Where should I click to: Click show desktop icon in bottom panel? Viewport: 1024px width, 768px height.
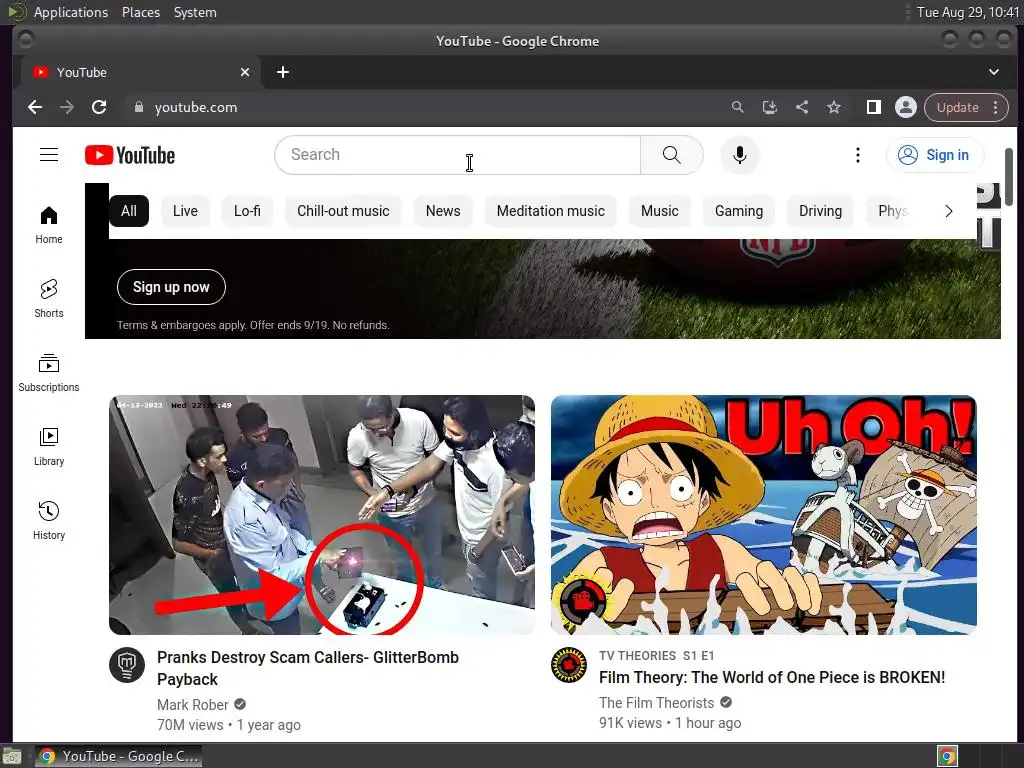coord(12,756)
